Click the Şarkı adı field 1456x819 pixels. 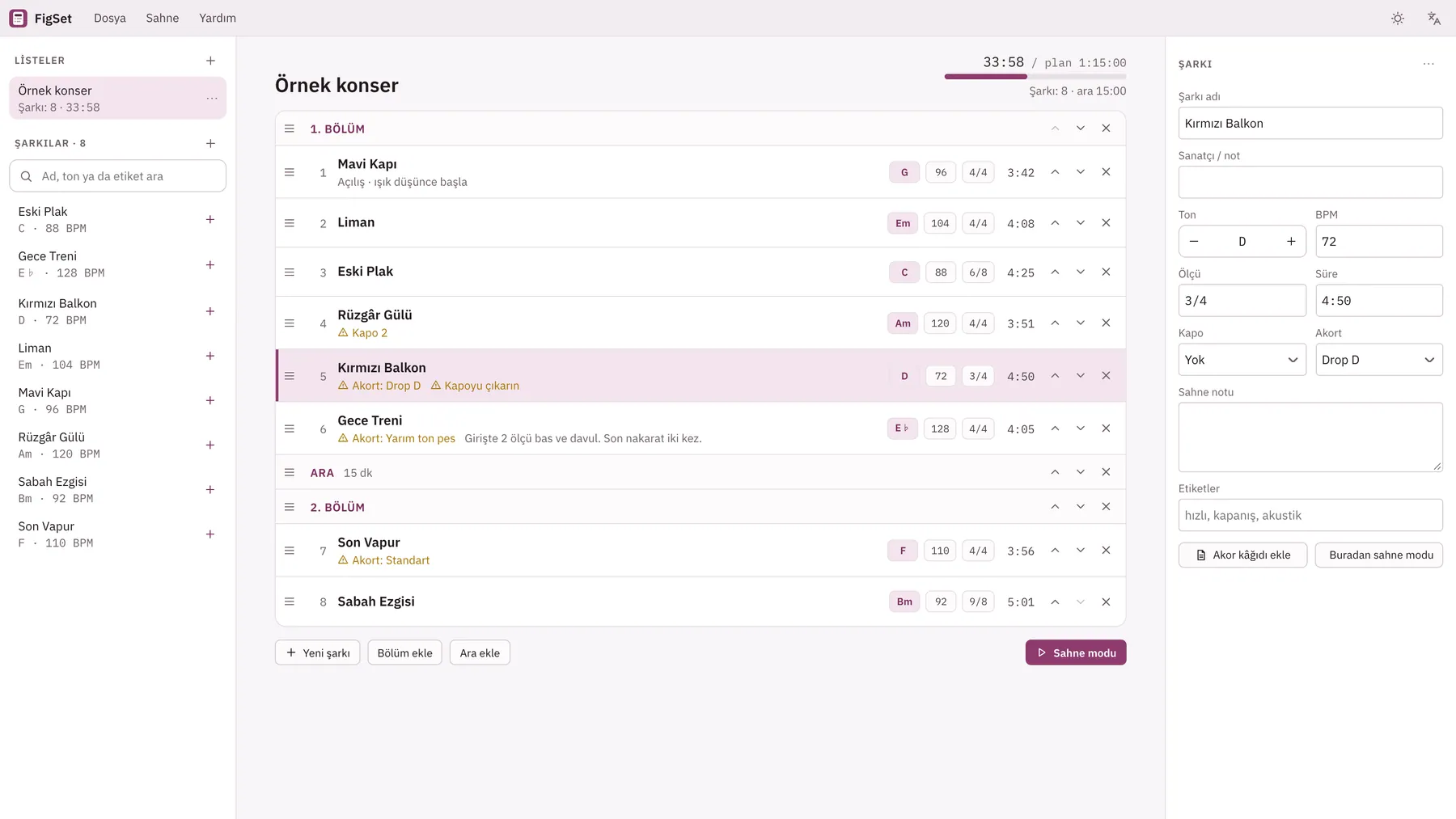tap(1310, 123)
